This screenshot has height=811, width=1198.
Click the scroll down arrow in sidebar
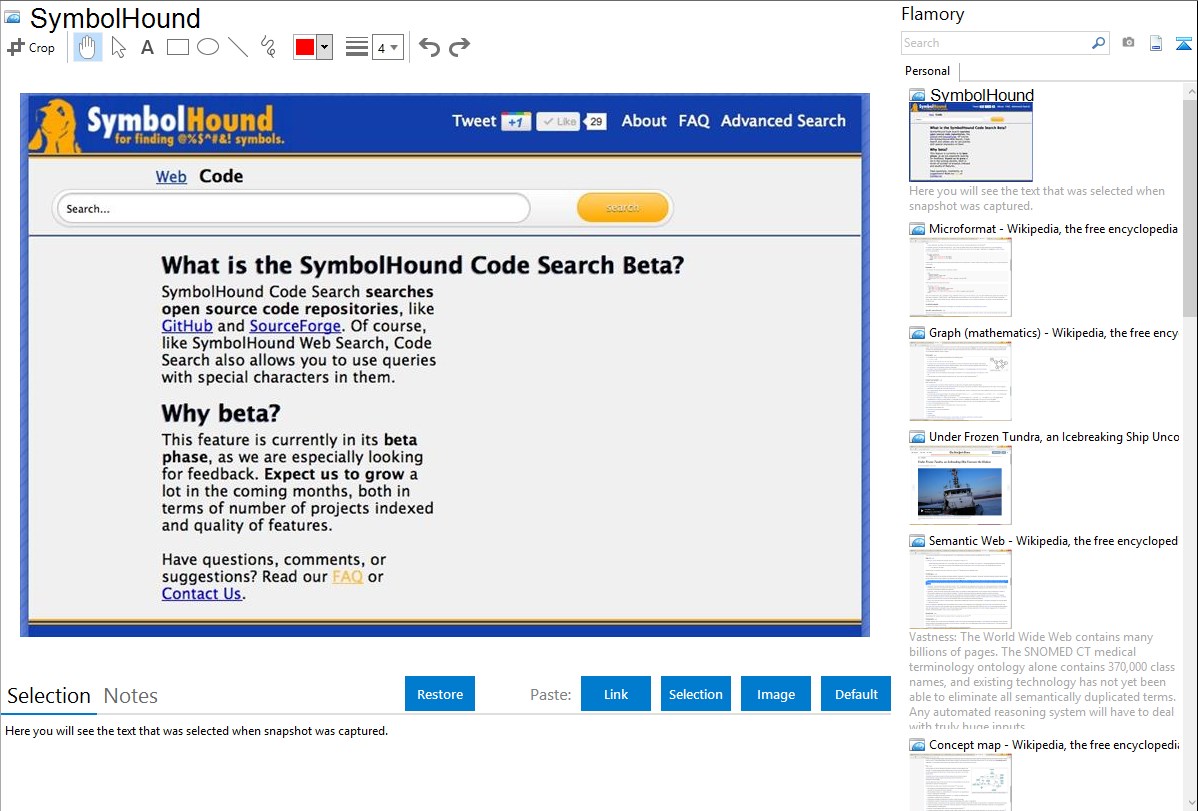coord(1190,803)
